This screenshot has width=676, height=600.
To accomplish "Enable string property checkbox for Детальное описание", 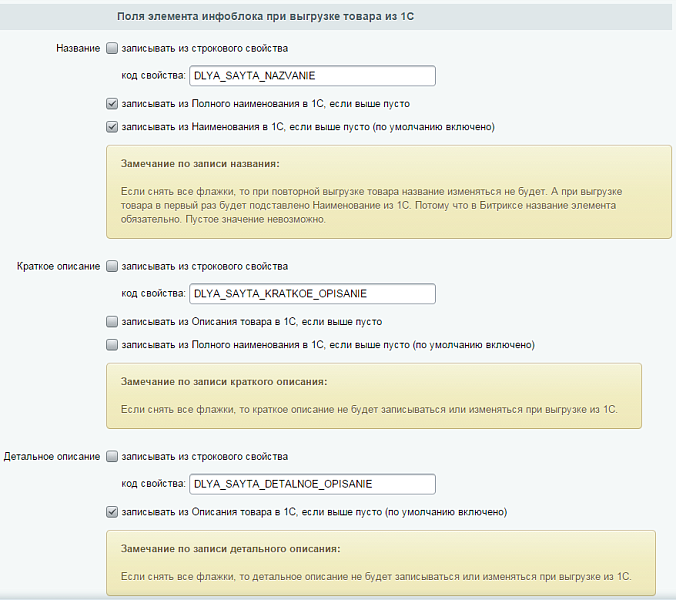I will point(111,457).
